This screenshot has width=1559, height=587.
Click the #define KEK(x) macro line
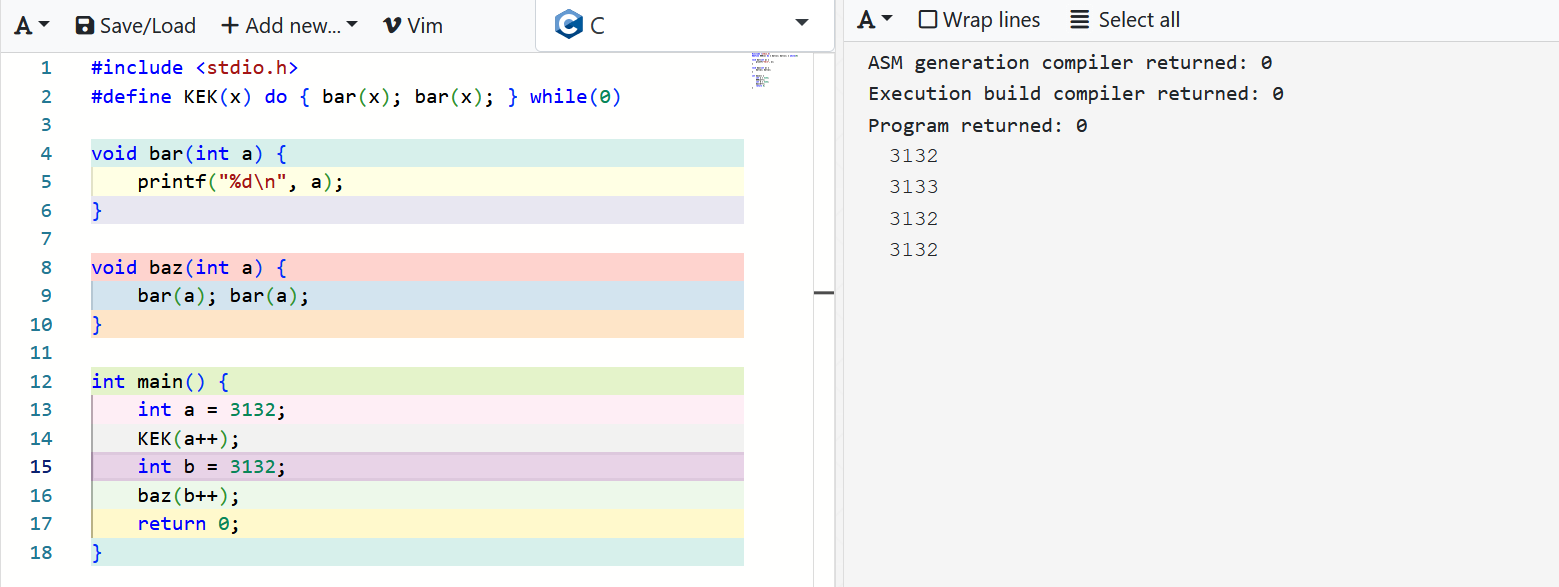click(x=356, y=97)
